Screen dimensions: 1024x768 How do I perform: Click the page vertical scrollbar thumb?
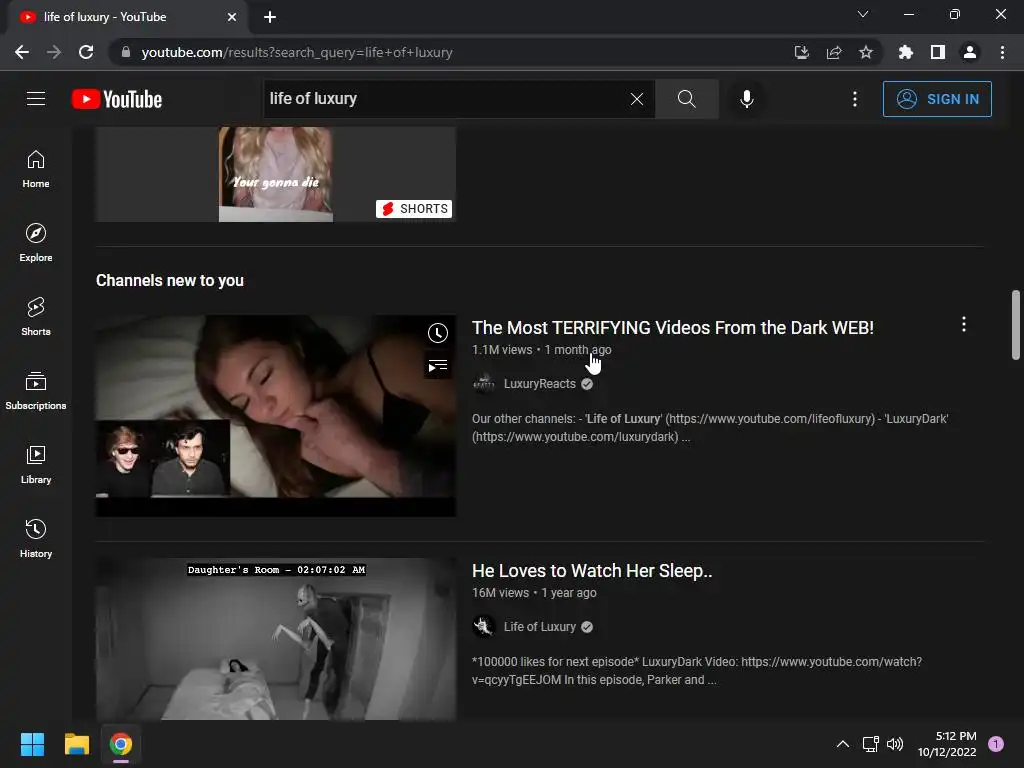point(1016,325)
